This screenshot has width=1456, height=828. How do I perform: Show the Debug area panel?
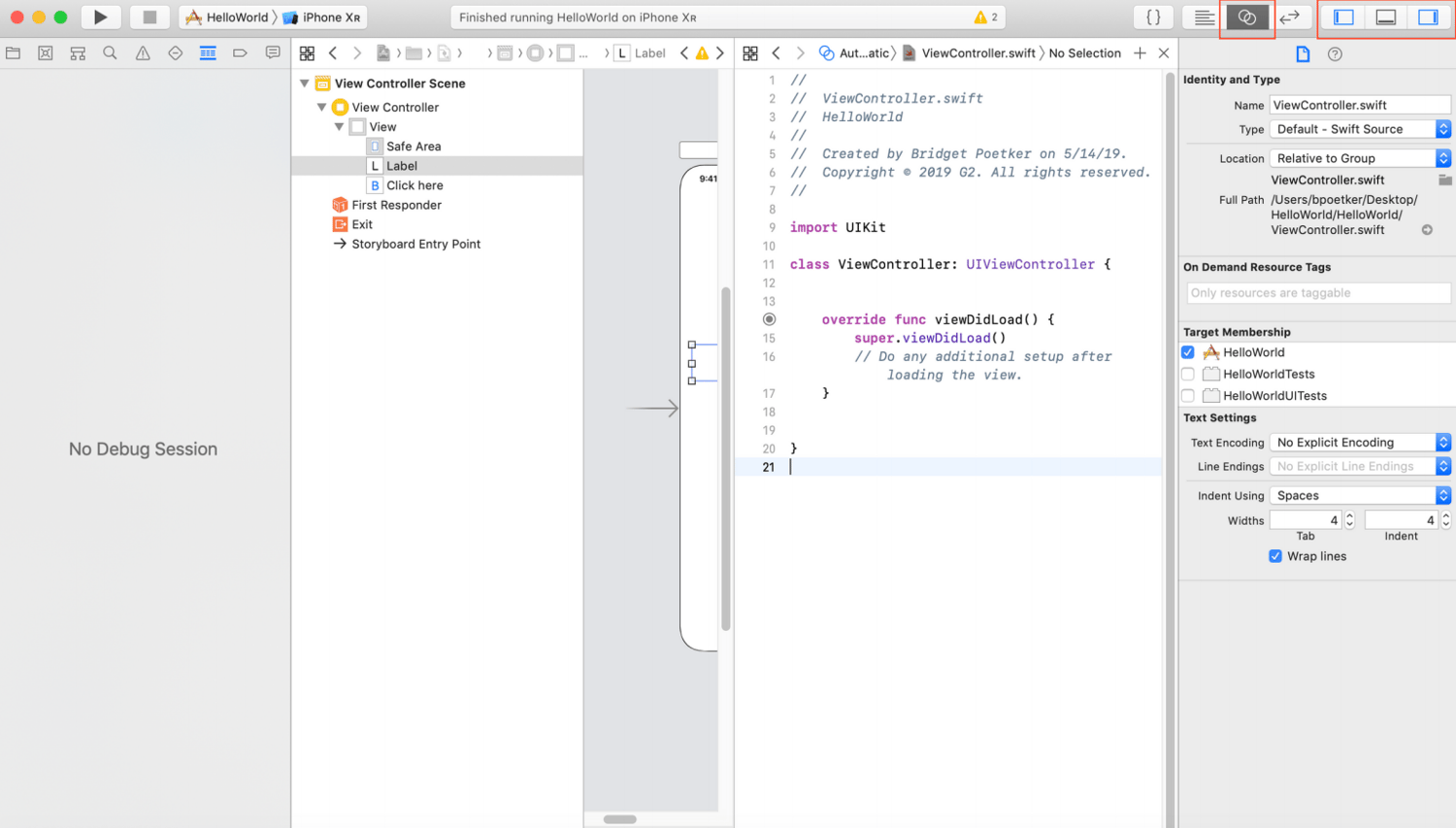click(1385, 17)
